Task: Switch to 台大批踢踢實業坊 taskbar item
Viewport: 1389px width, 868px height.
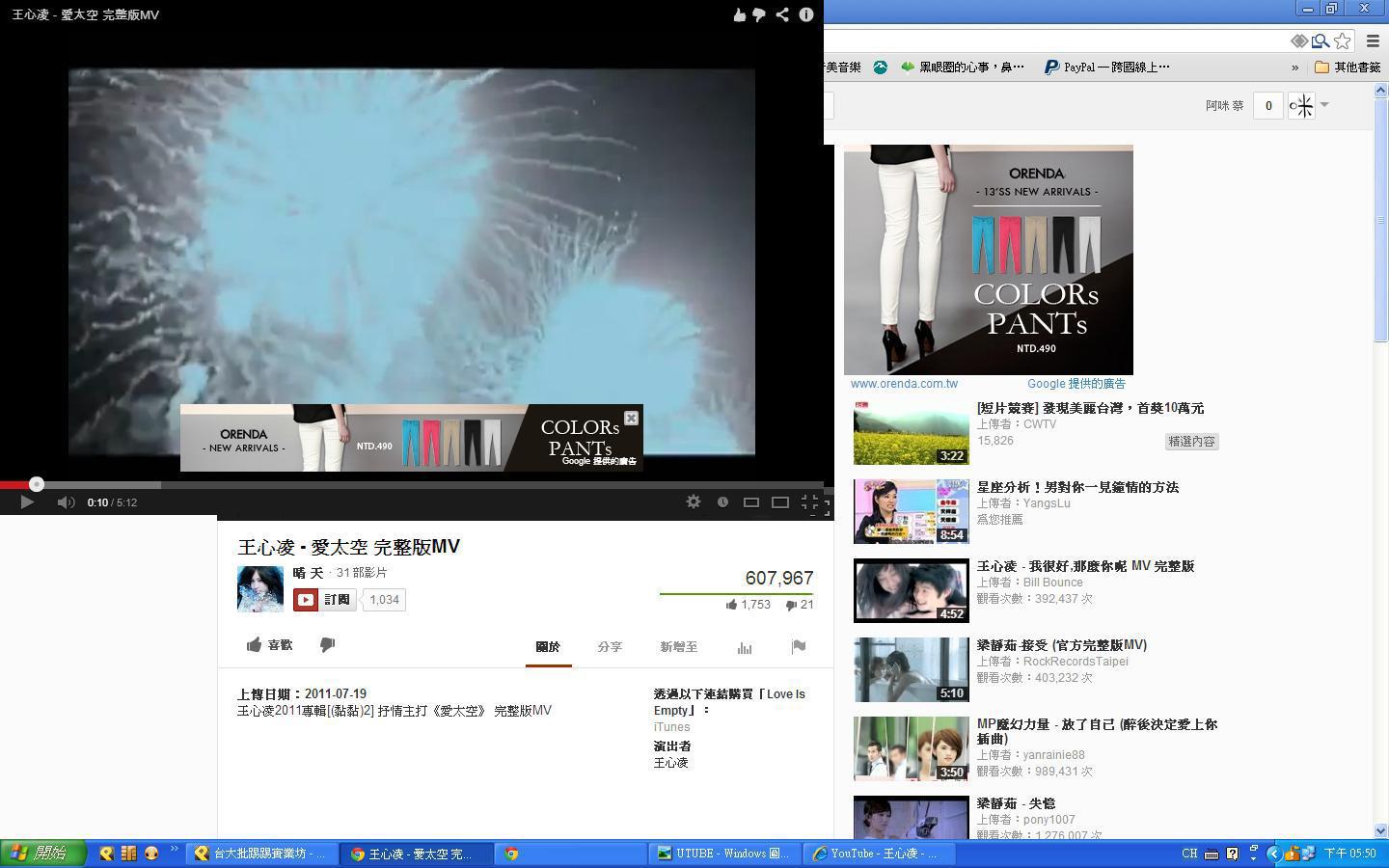Action: [261, 854]
